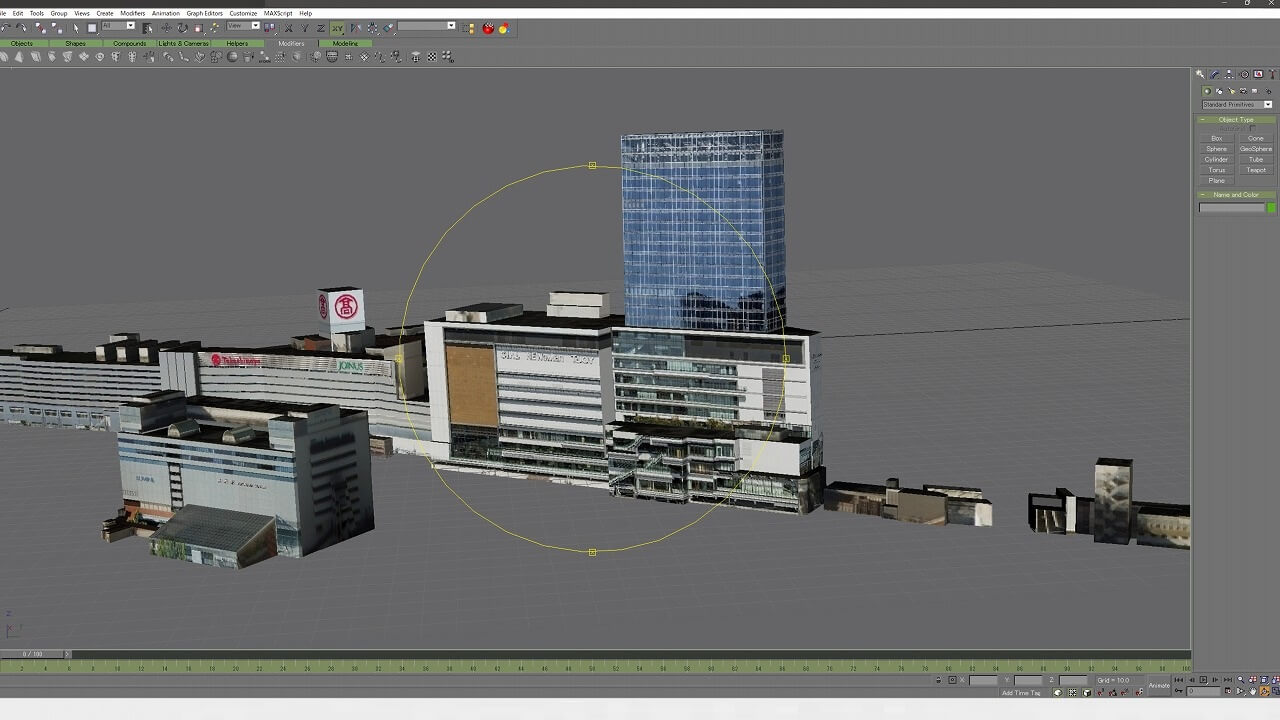This screenshot has height=720, width=1280.
Task: Toggle the Animate button
Action: [x=1158, y=685]
